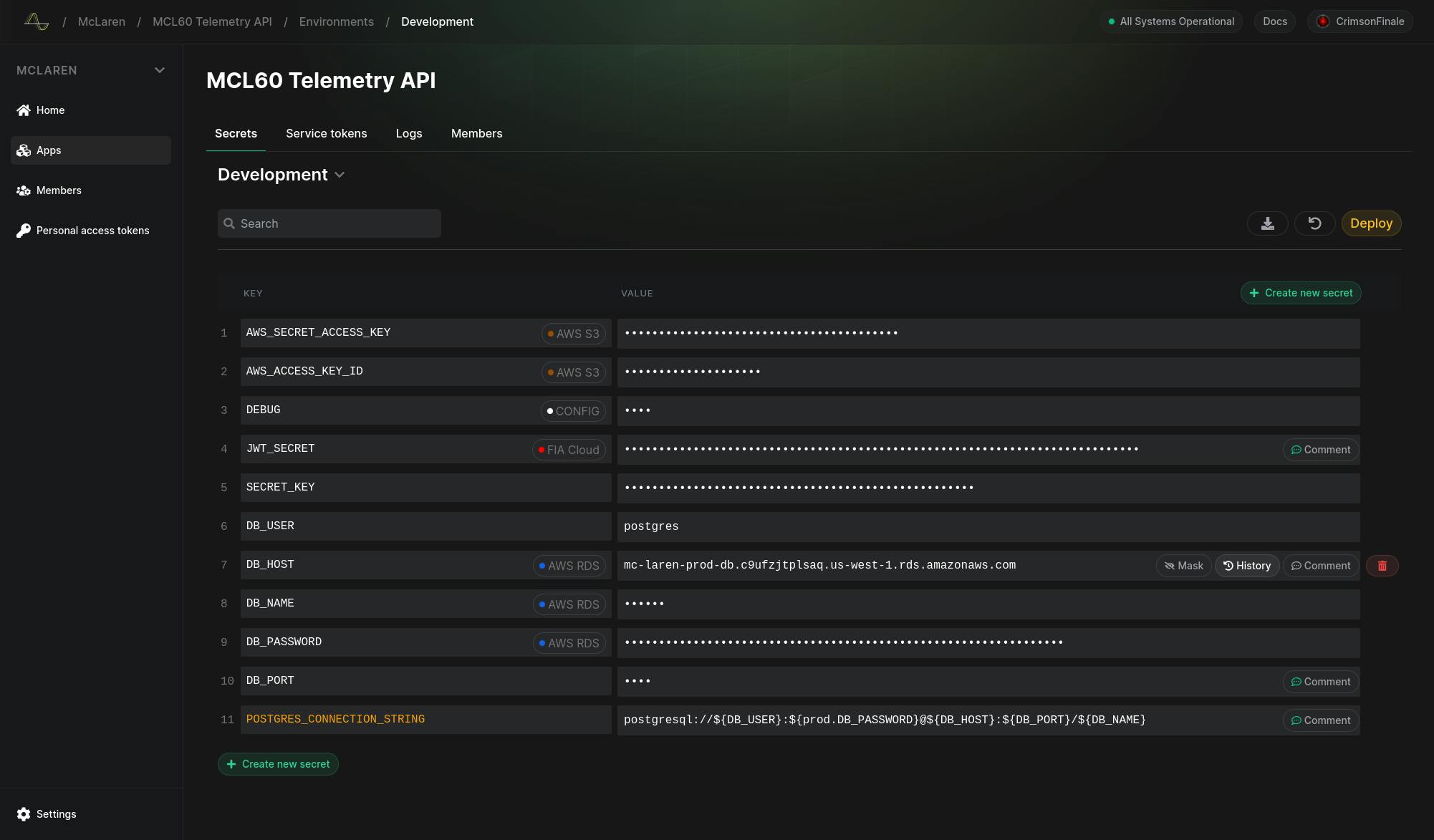Click MCL60 Telemetry API breadcrumb
This screenshot has width=1434, height=840.
[212, 21]
